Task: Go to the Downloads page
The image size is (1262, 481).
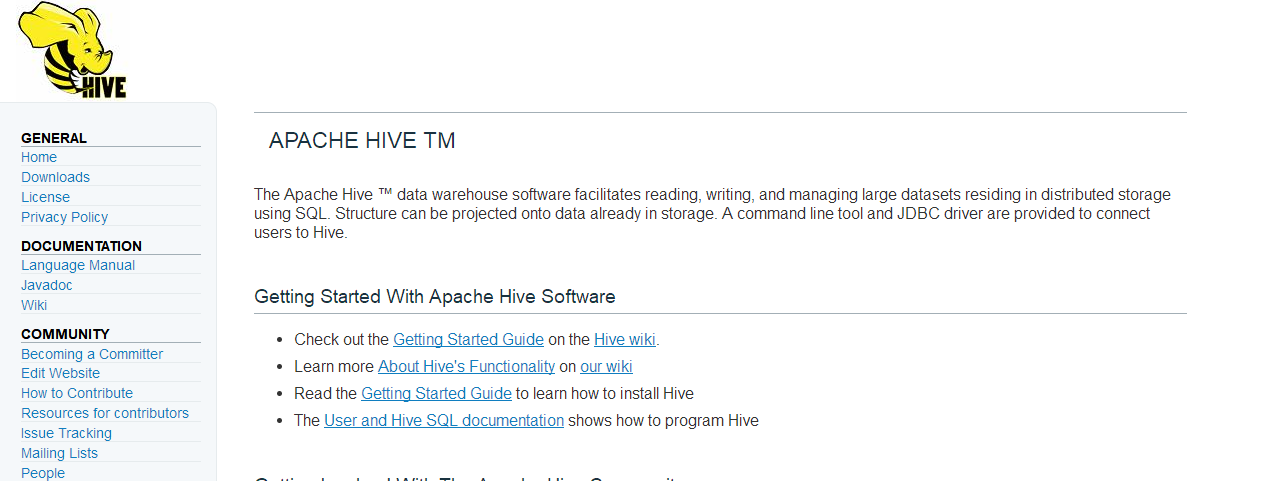Action: tap(55, 177)
